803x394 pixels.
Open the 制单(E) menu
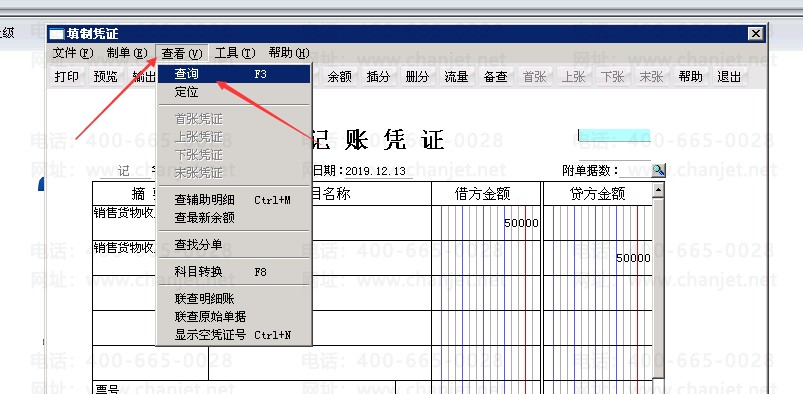point(127,53)
